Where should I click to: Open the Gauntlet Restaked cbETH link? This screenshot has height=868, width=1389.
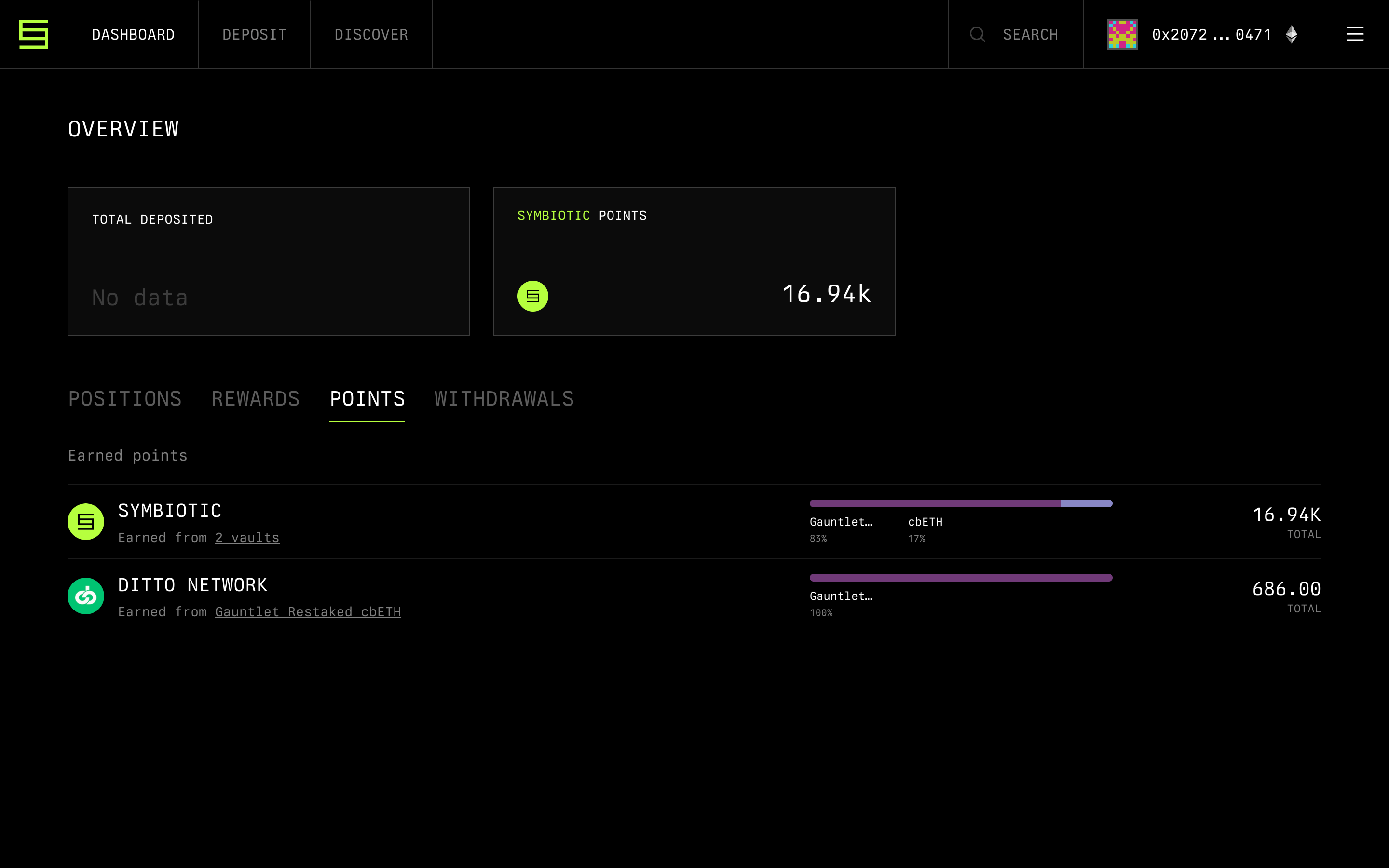pyautogui.click(x=308, y=612)
